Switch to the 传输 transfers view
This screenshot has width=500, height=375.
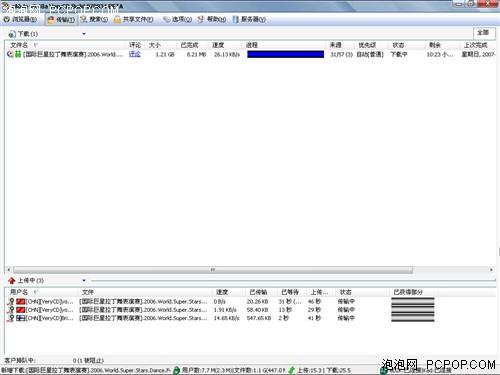pyautogui.click(x=61, y=20)
